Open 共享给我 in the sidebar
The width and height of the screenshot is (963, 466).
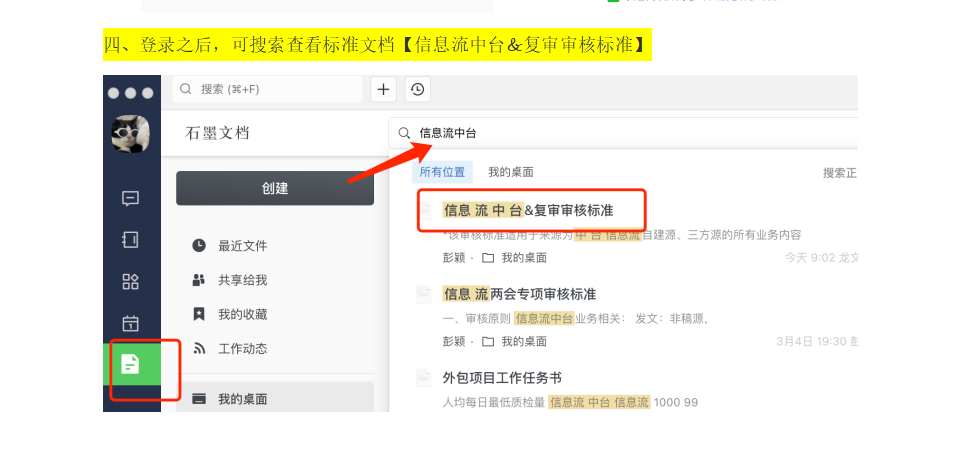pyautogui.click(x=243, y=281)
